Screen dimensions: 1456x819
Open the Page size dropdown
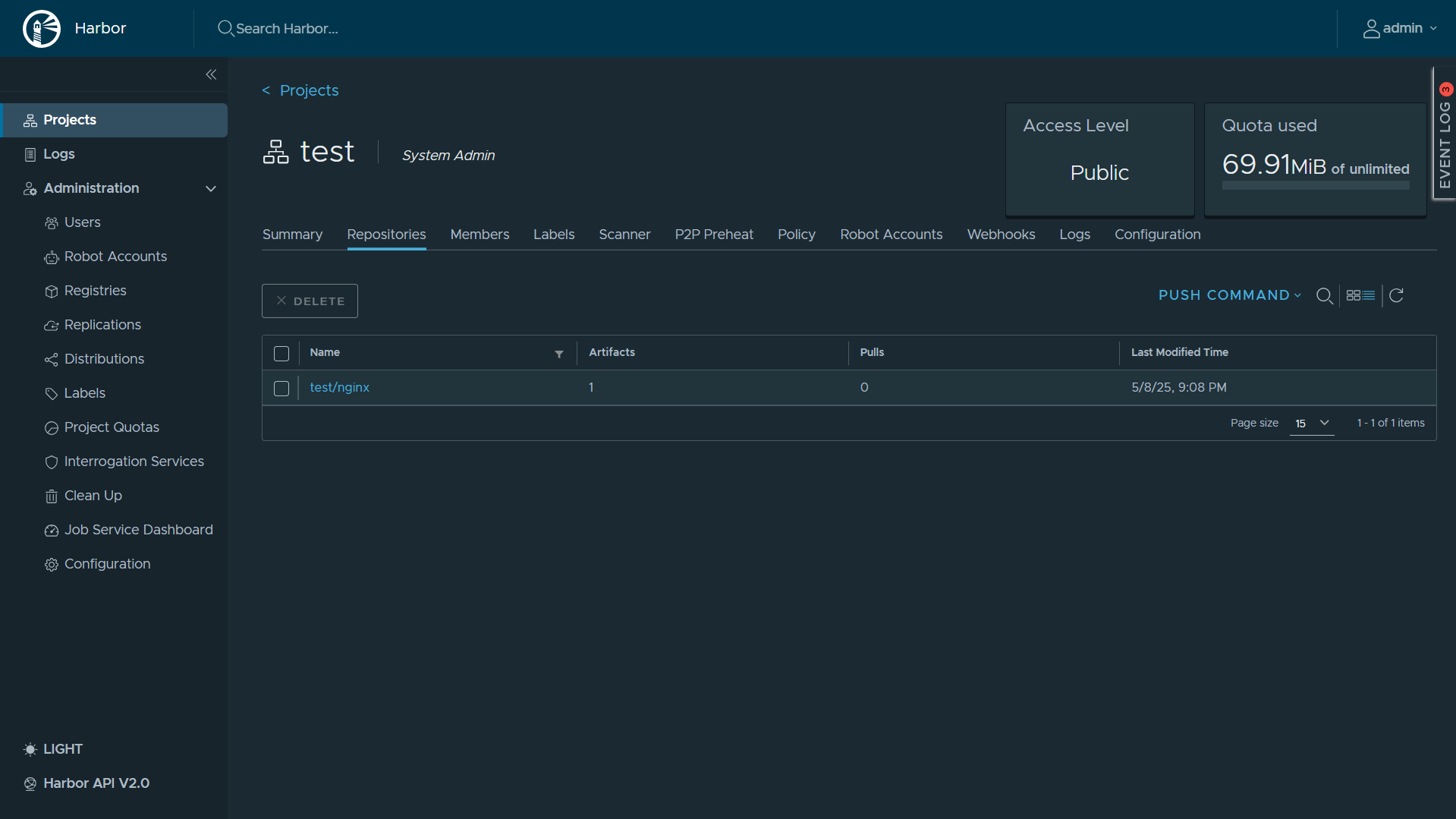pos(1312,424)
